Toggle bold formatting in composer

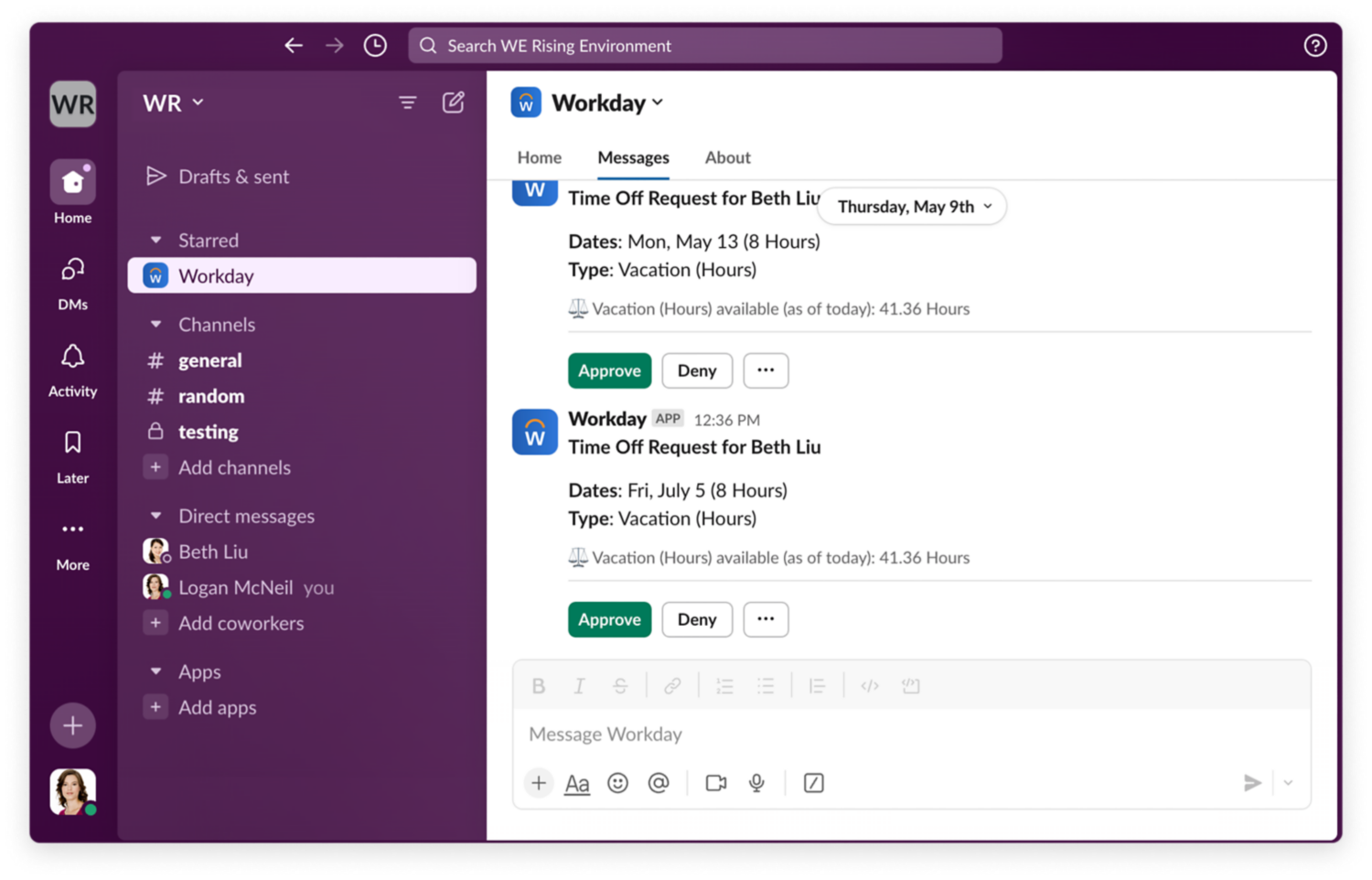pyautogui.click(x=539, y=686)
